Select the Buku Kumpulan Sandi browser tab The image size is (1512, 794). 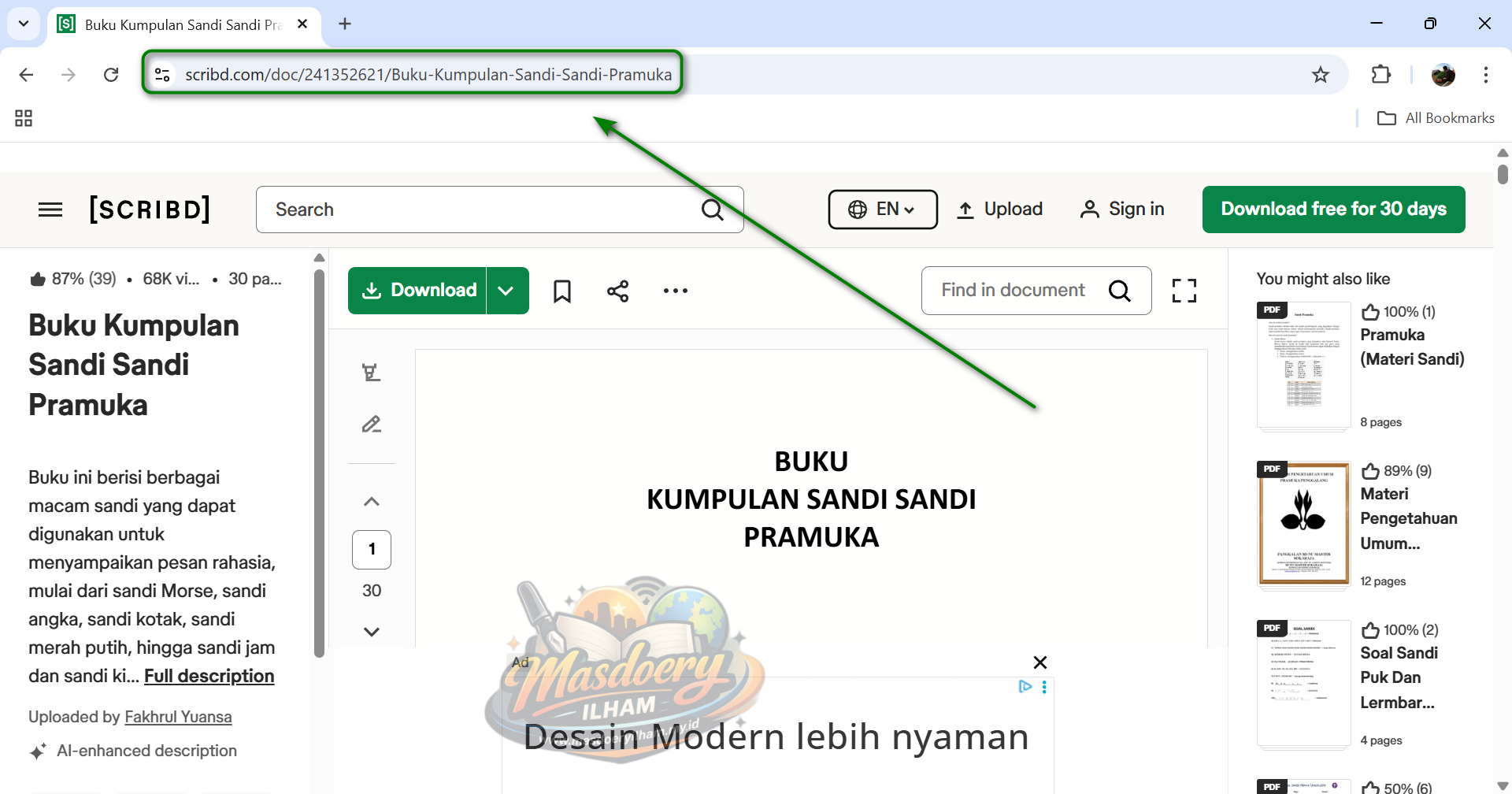pos(183,24)
